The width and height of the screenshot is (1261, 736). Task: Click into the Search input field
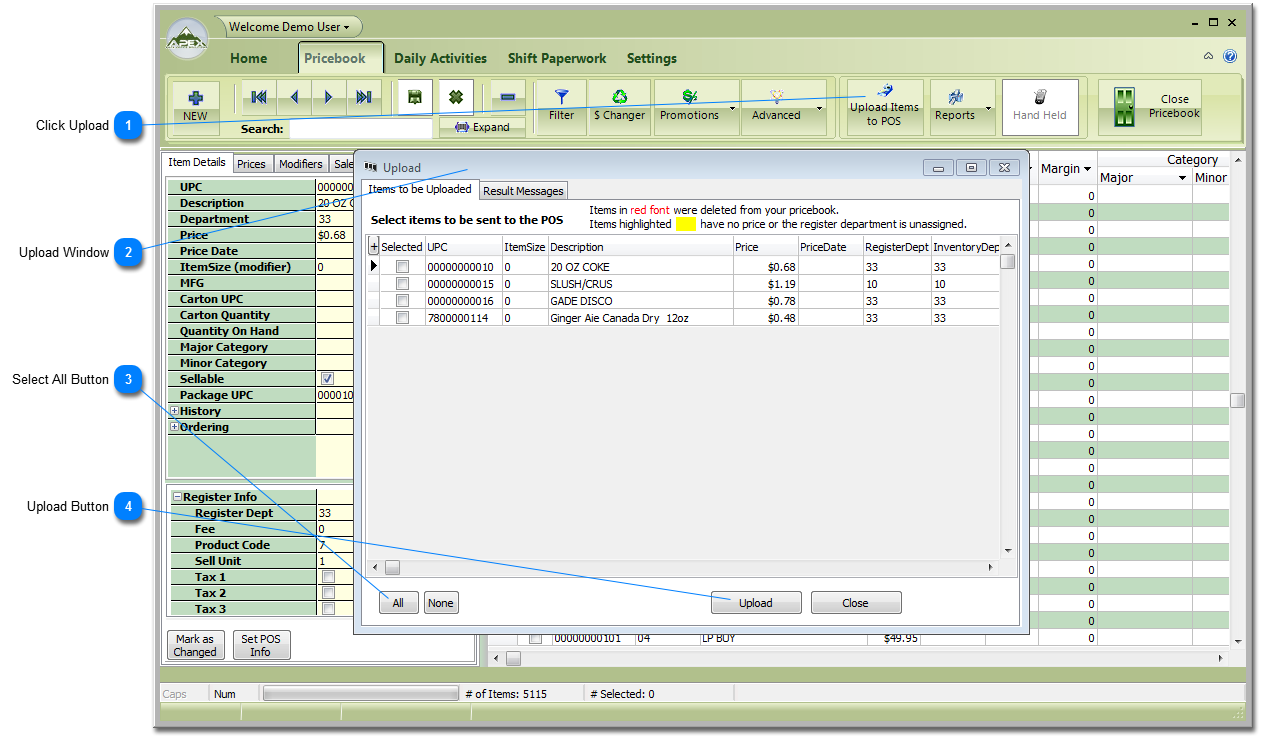[x=360, y=129]
